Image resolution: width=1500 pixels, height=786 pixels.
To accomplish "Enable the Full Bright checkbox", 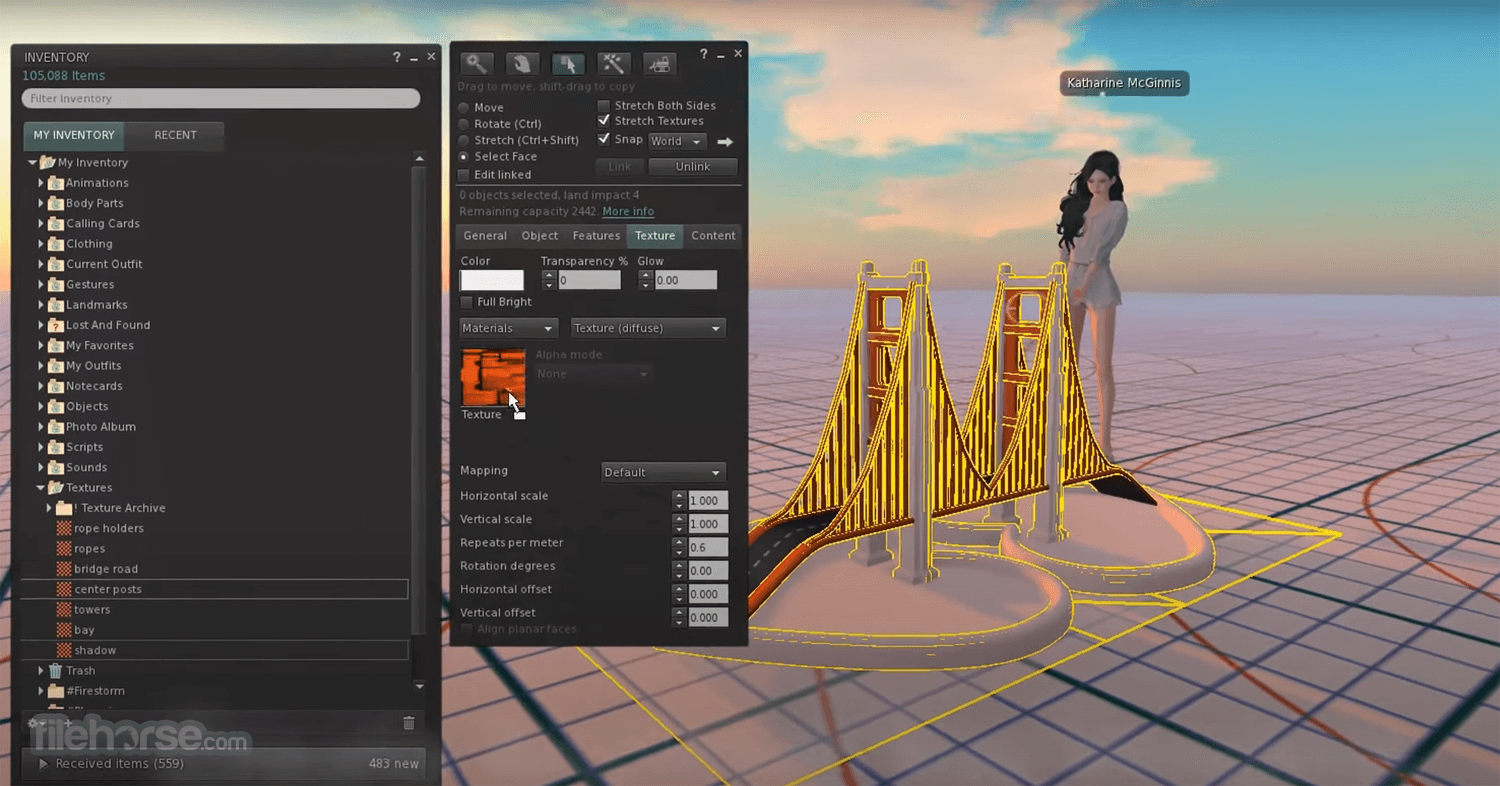I will pyautogui.click(x=466, y=302).
